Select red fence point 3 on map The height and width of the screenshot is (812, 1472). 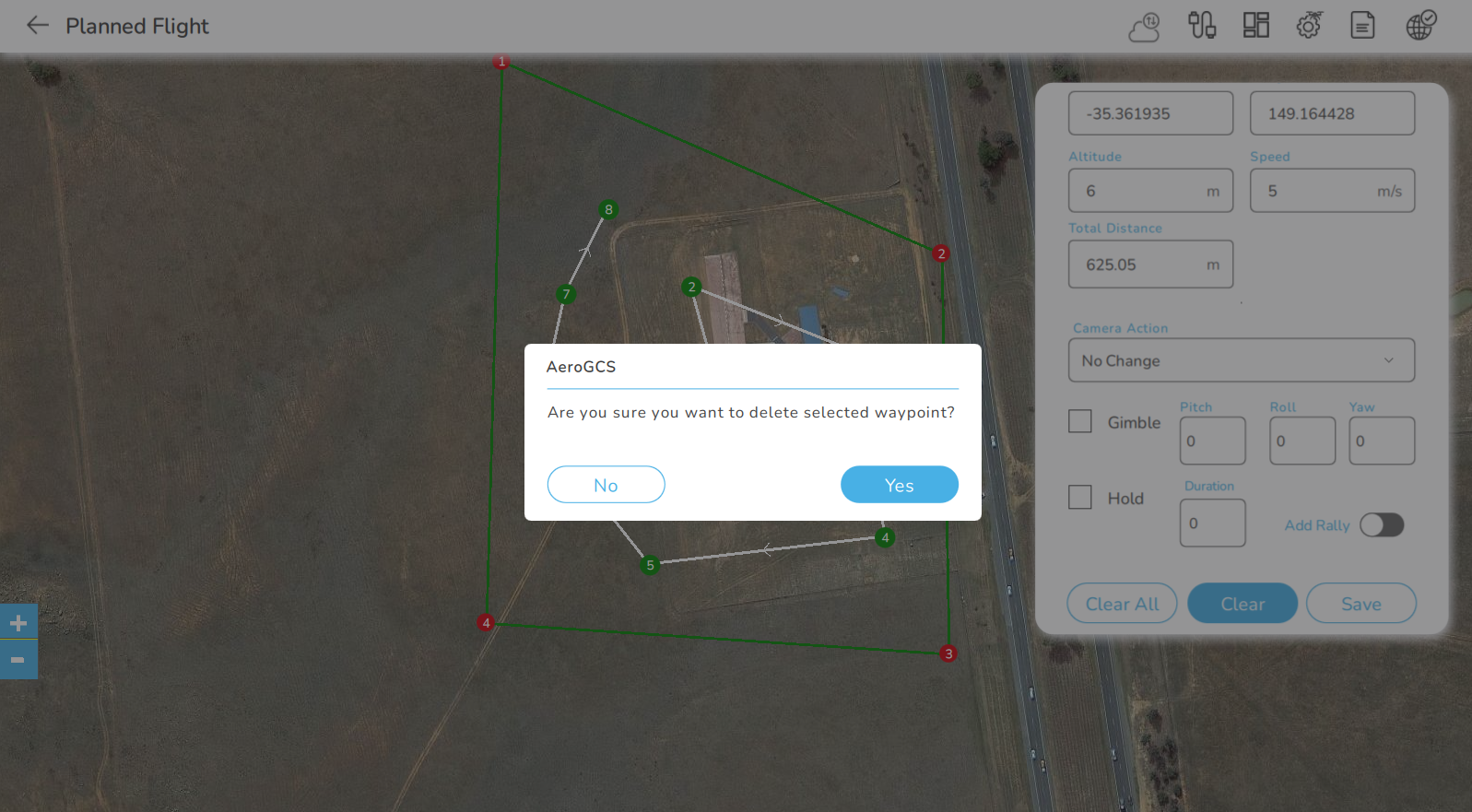pos(948,653)
